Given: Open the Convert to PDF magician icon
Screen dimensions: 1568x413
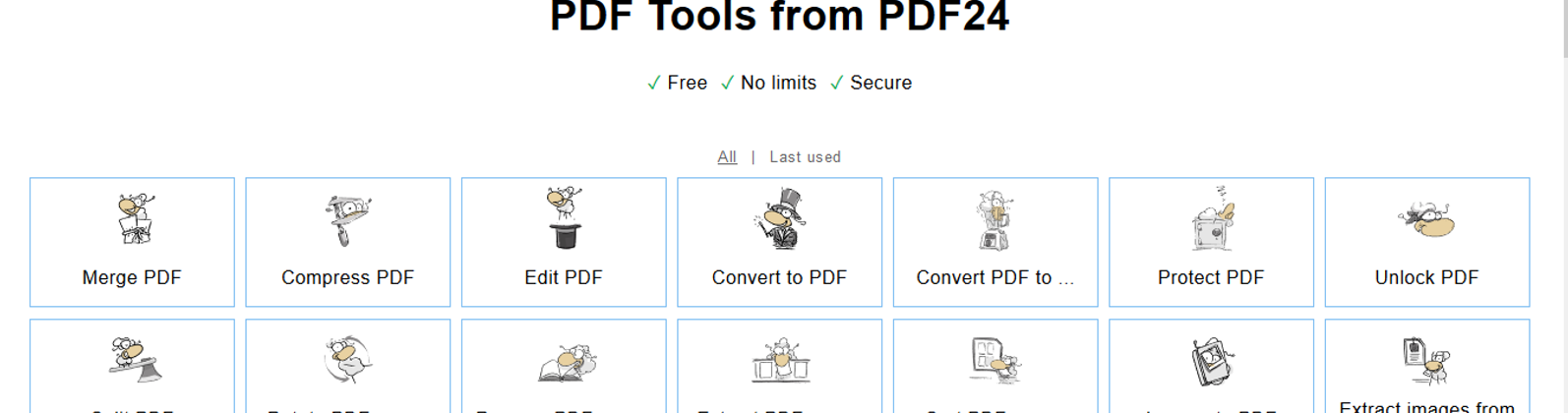Looking at the screenshot, I should (x=779, y=218).
